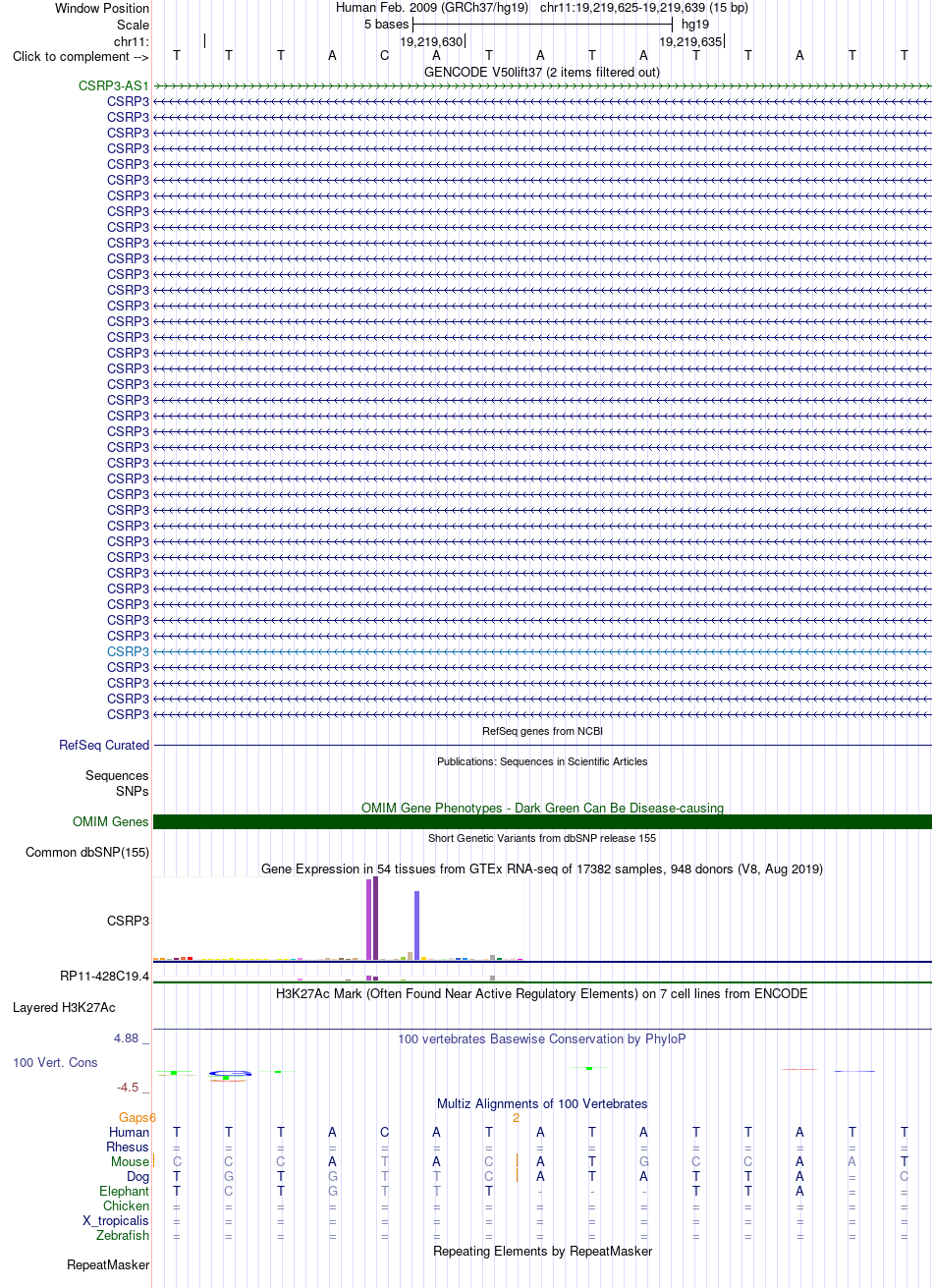Click the black CSRP3 GTEx expression label
933x1288 pixels.
pyautogui.click(x=129, y=922)
